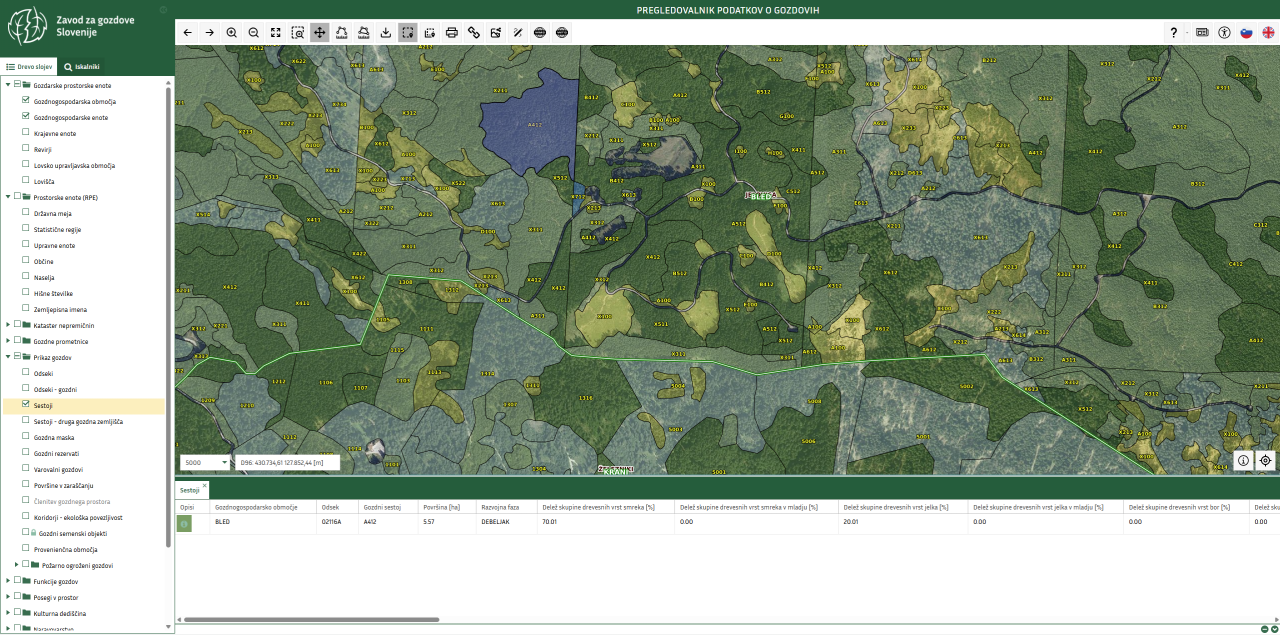The image size is (1280, 635).
Task: Enable the Občine layer checkbox
Action: 26,261
